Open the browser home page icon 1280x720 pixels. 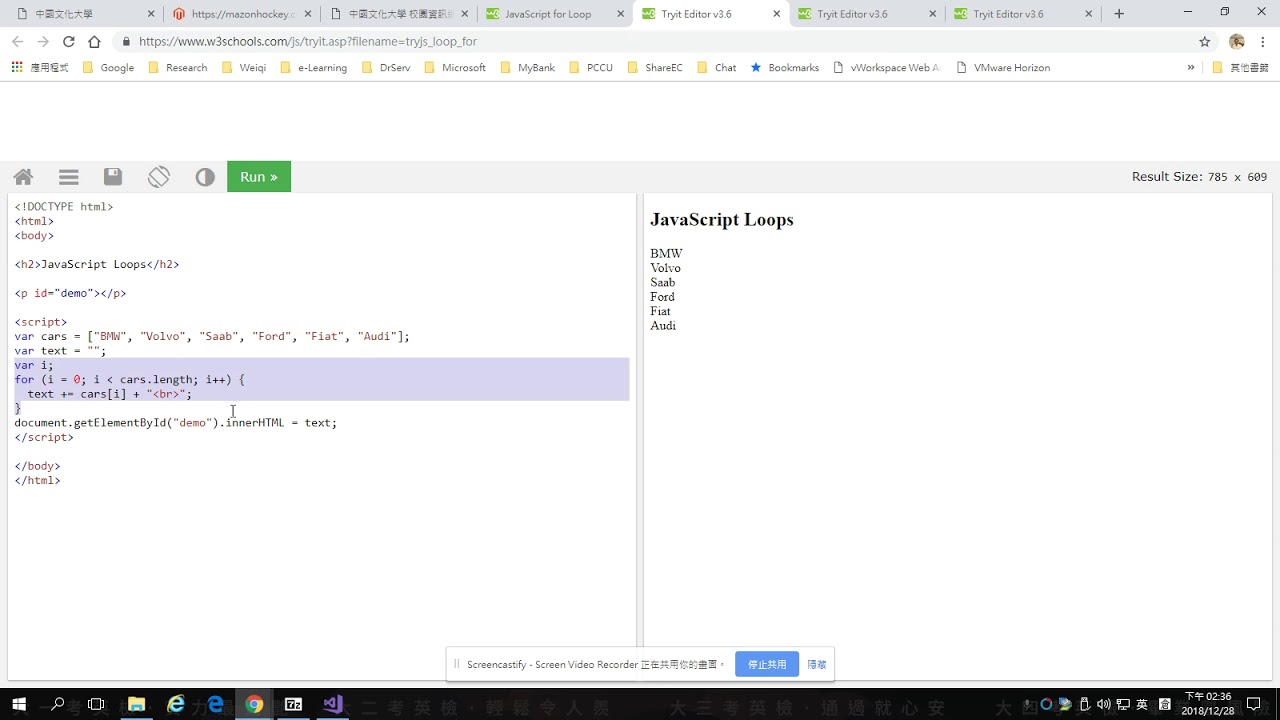[x=95, y=42]
